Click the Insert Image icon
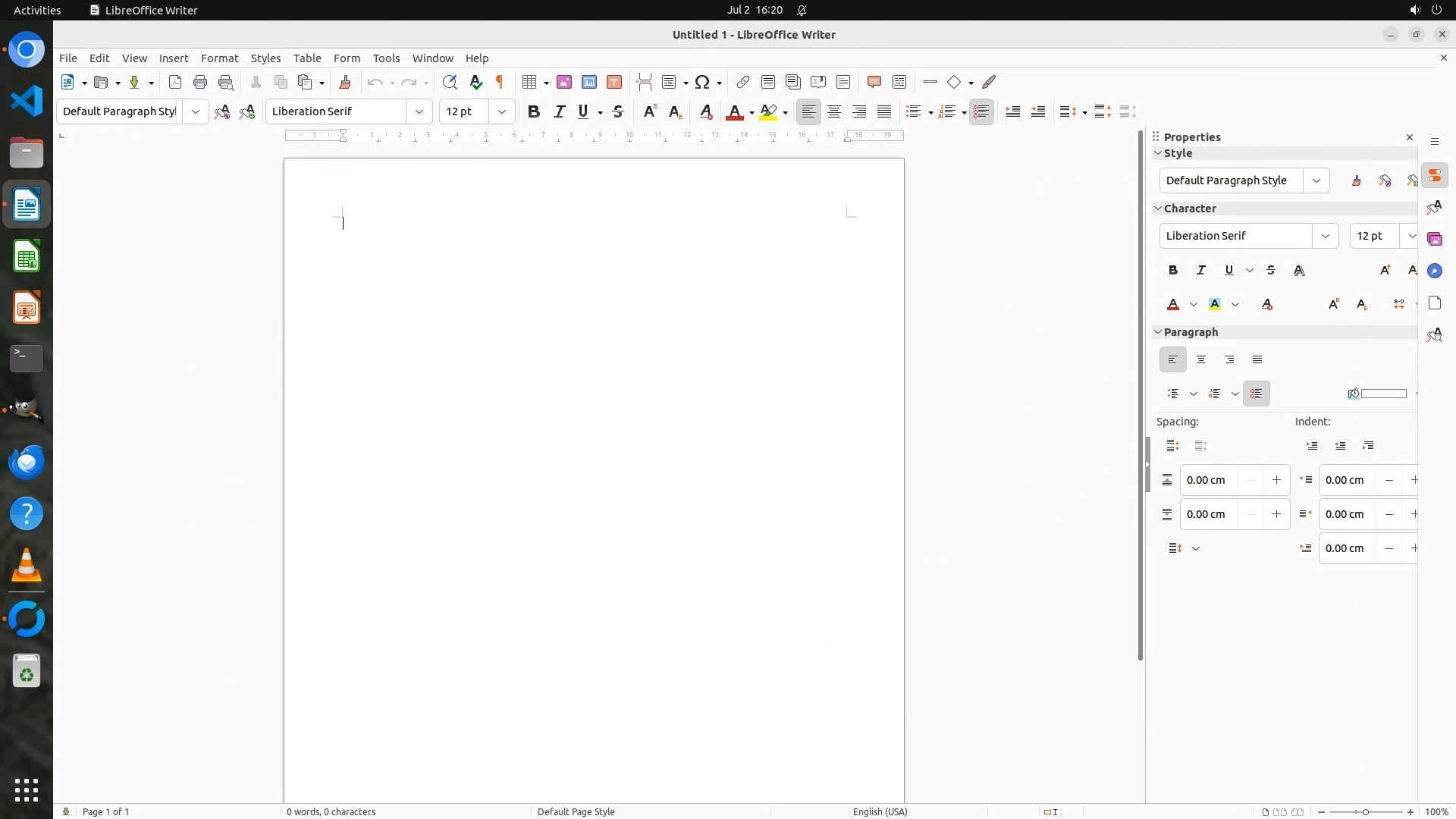Screen dimensions: 1456x819 point(564,82)
